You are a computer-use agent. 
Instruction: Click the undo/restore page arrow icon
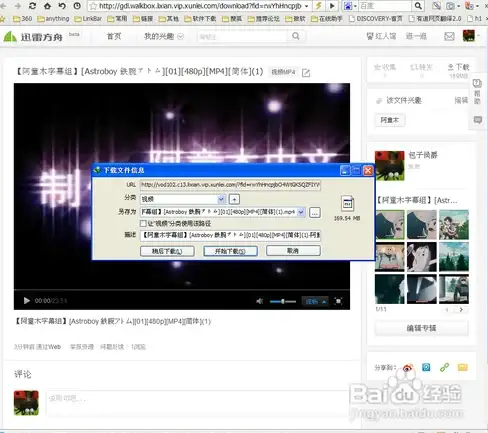tap(62, 6)
